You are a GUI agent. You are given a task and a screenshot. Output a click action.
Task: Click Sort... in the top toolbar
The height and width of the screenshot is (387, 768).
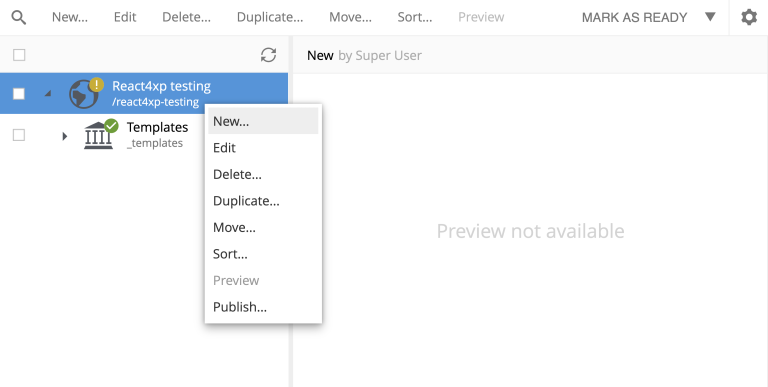click(415, 17)
